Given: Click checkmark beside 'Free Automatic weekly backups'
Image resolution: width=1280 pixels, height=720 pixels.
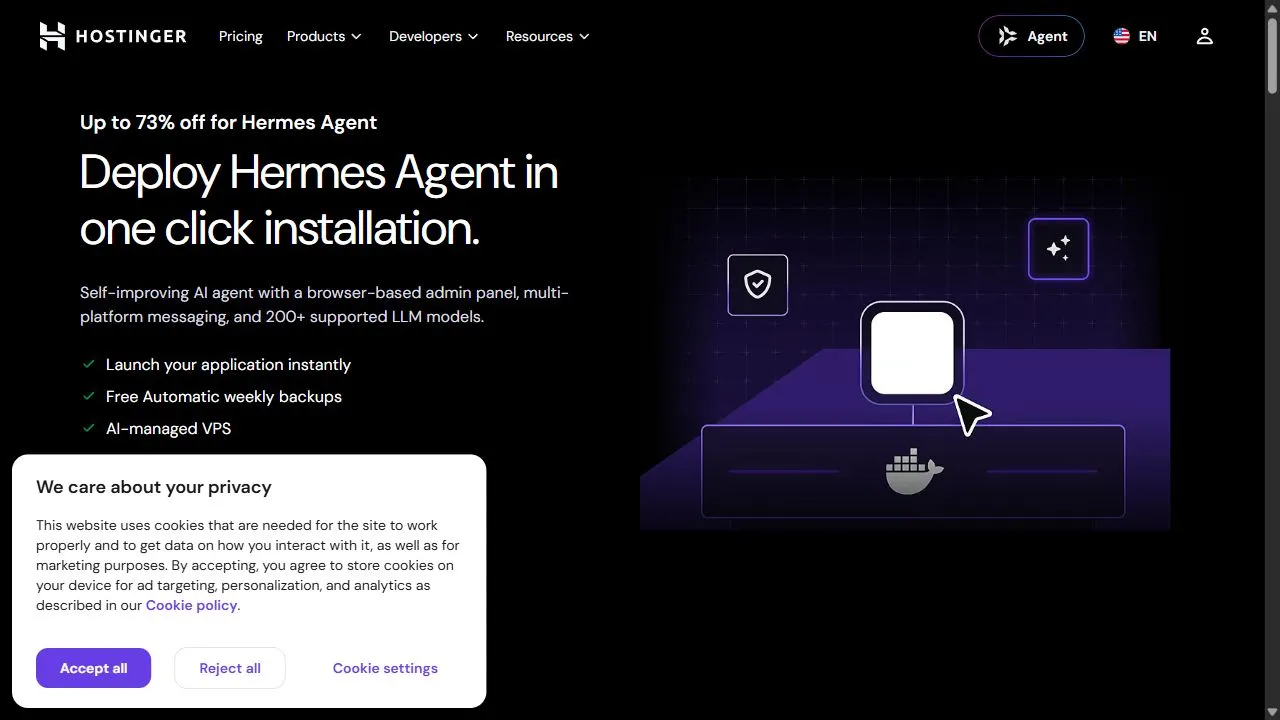Looking at the screenshot, I should [x=89, y=396].
